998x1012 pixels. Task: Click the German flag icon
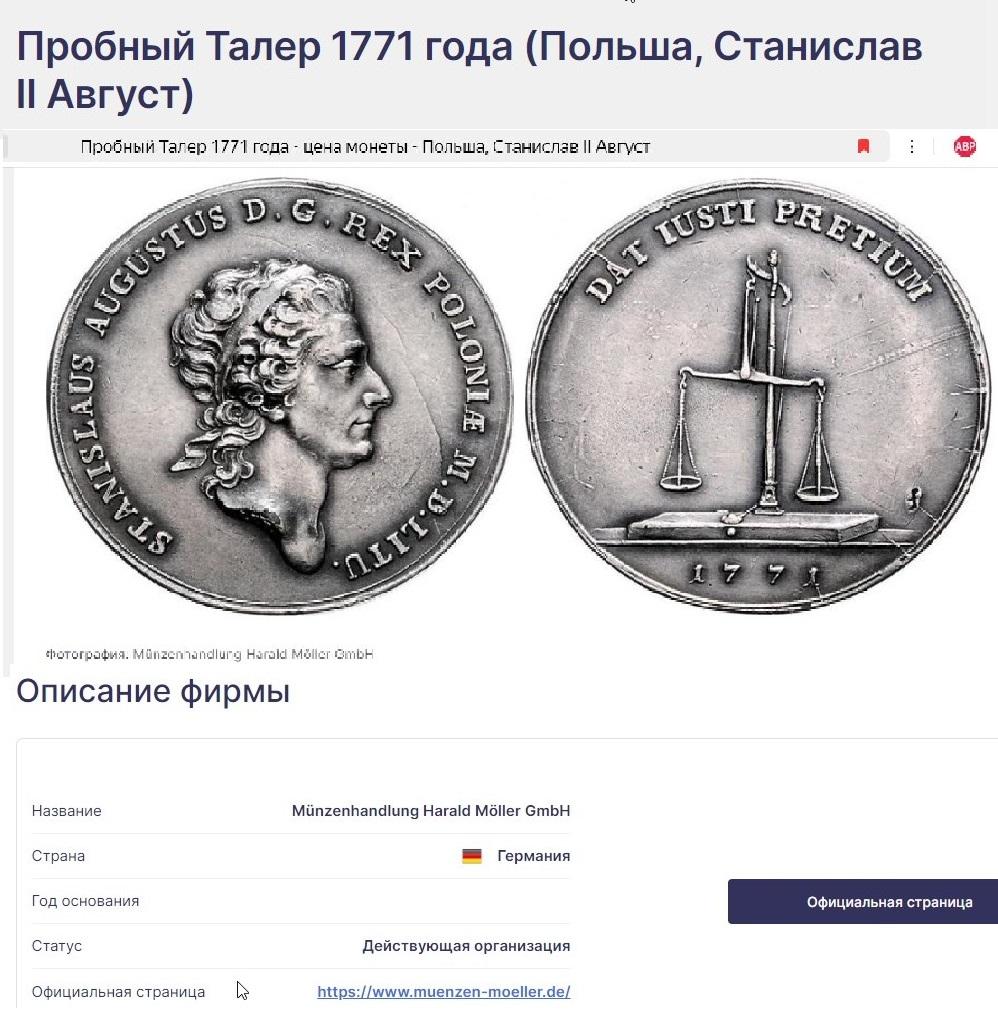(472, 856)
